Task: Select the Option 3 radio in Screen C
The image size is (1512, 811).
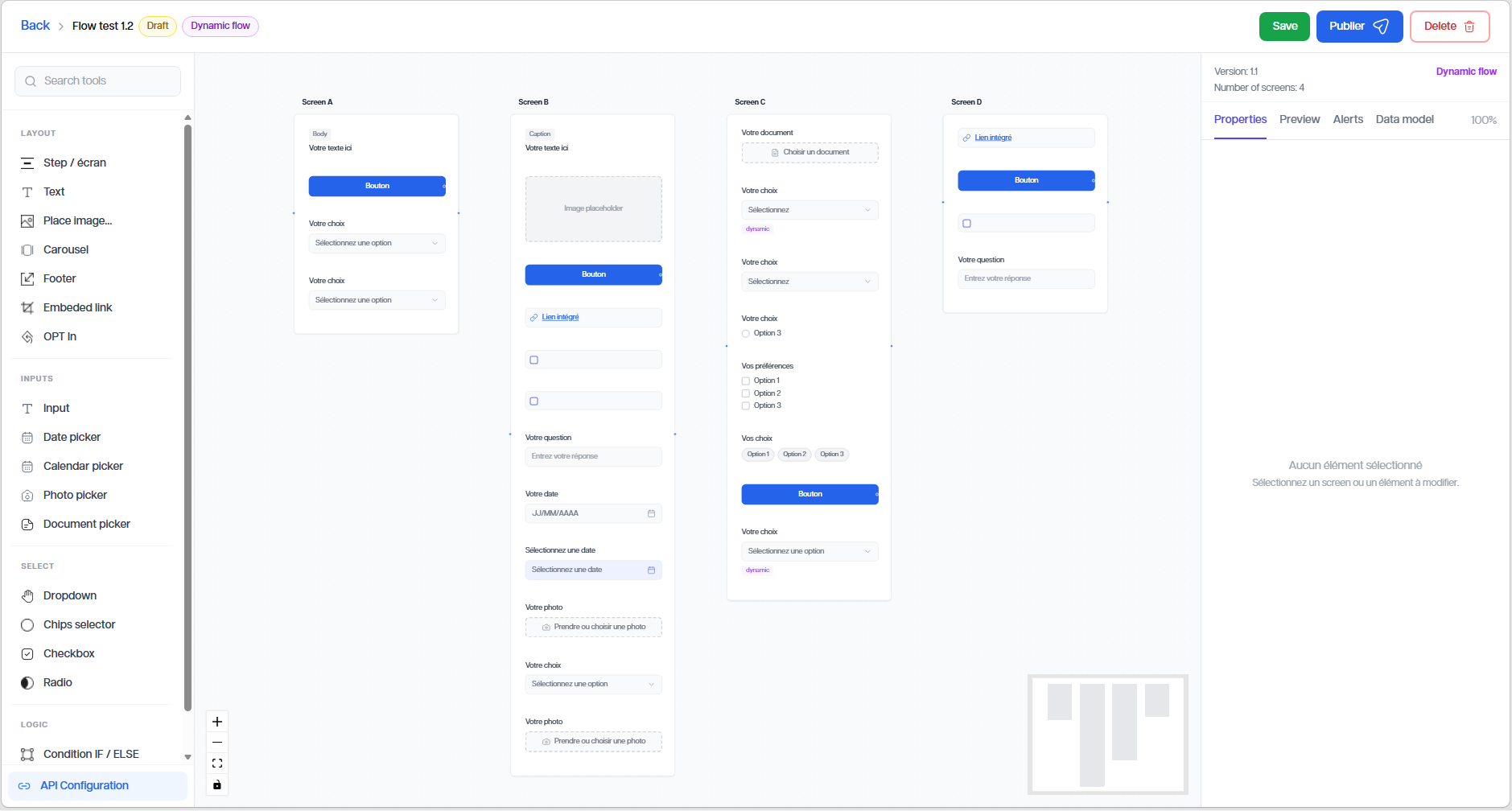Action: (746, 334)
